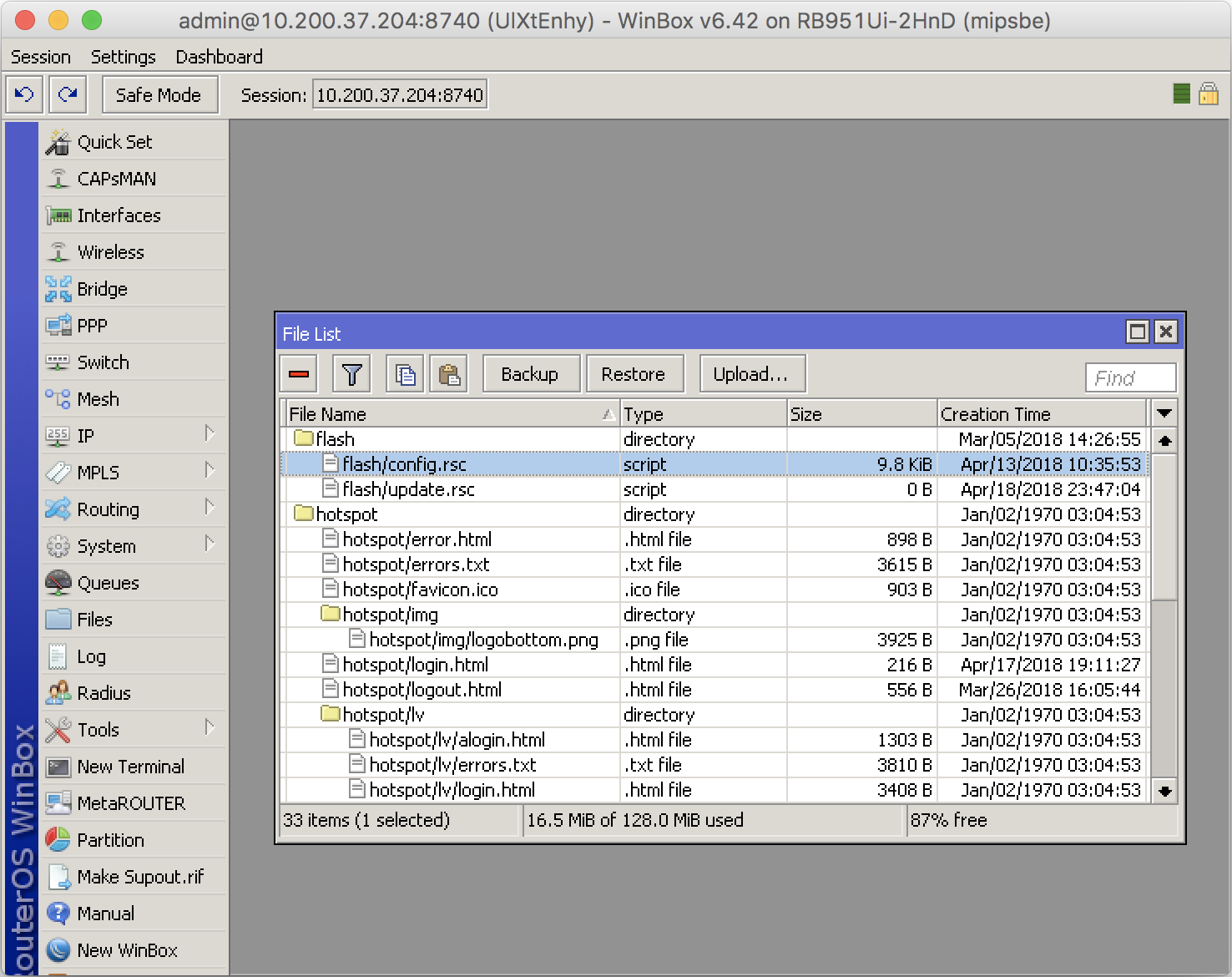Image resolution: width=1232 pixels, height=977 pixels.
Task: Select the hotspot directory row
Action: (x=716, y=514)
